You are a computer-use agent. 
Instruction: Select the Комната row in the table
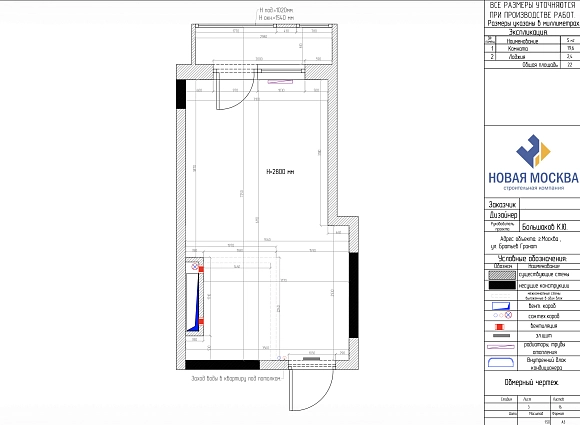[x=532, y=48]
